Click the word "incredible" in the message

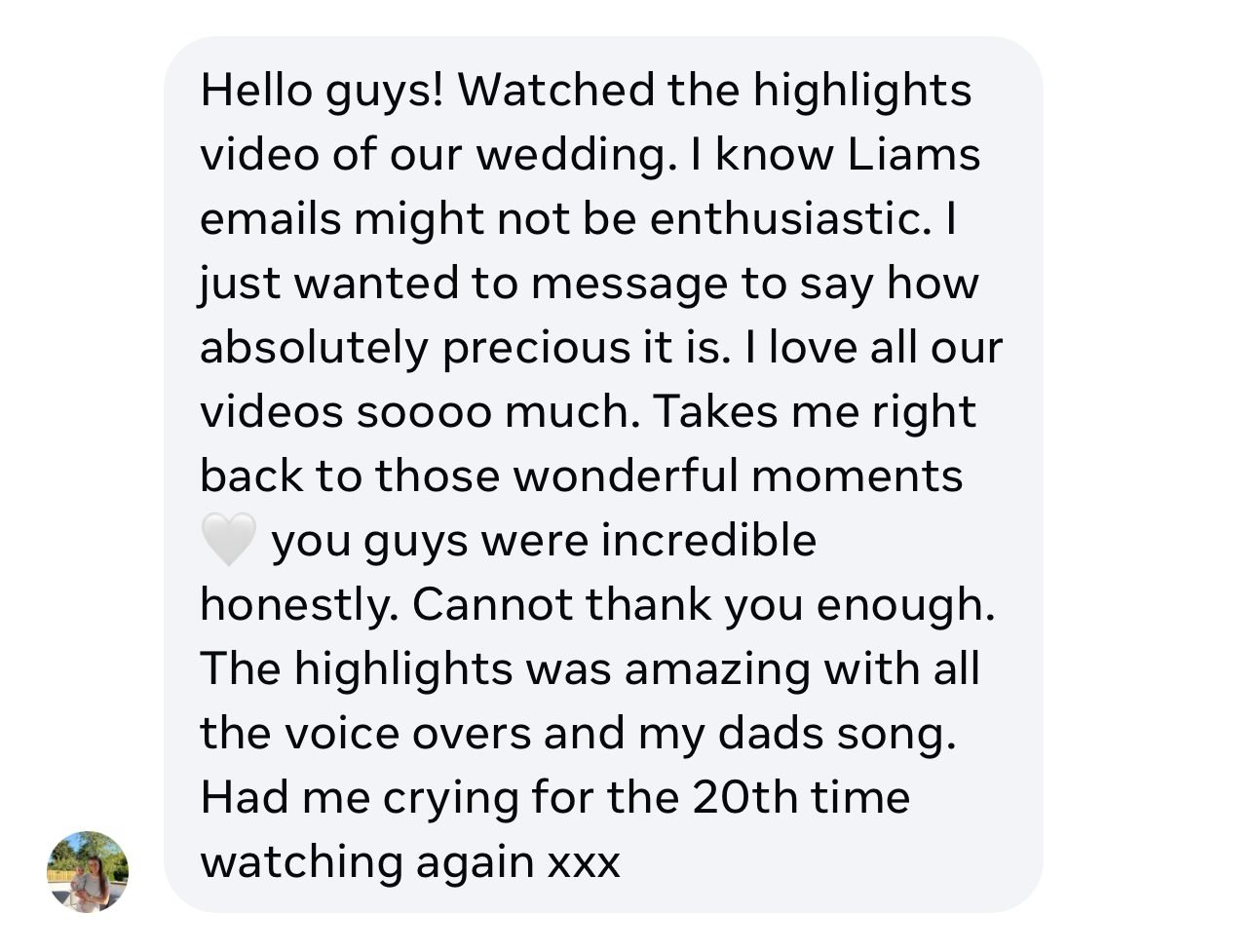point(707,540)
